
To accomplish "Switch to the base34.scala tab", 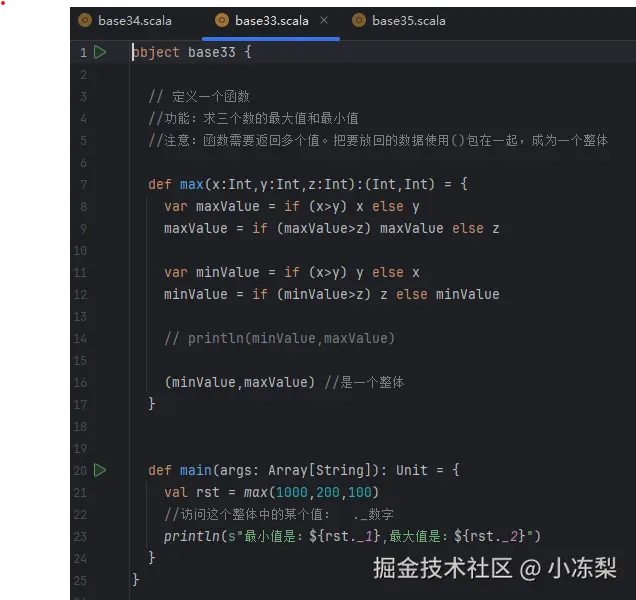I will point(125,21).
